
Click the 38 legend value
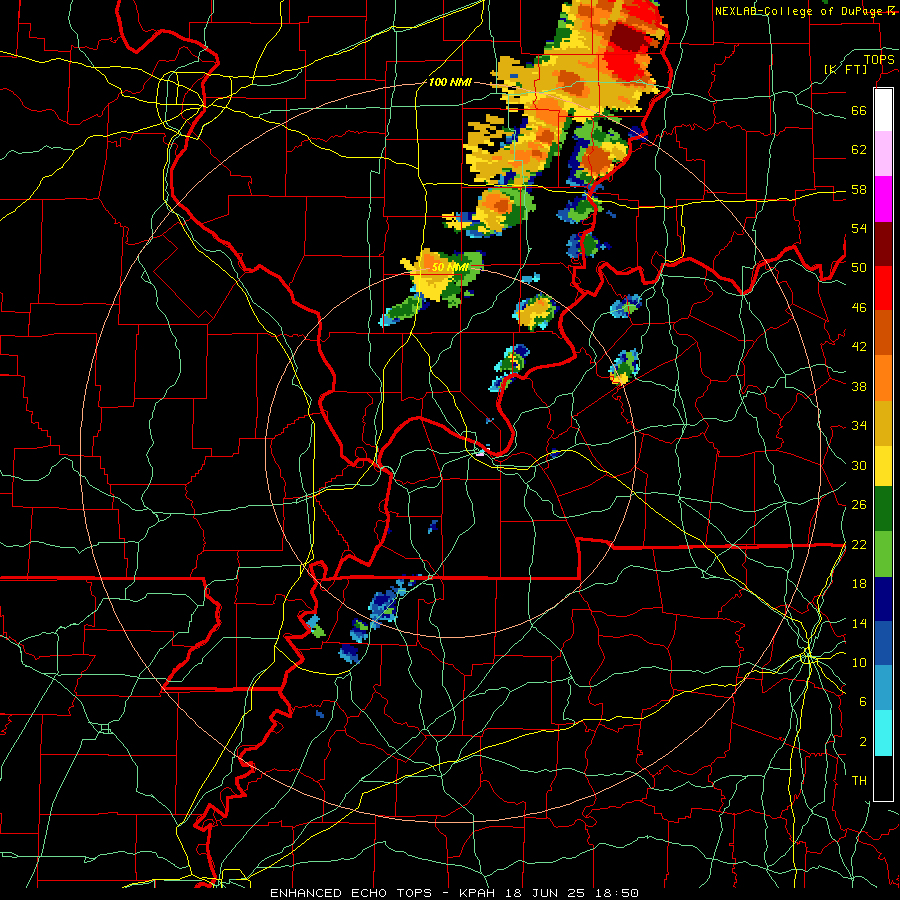pos(859,386)
